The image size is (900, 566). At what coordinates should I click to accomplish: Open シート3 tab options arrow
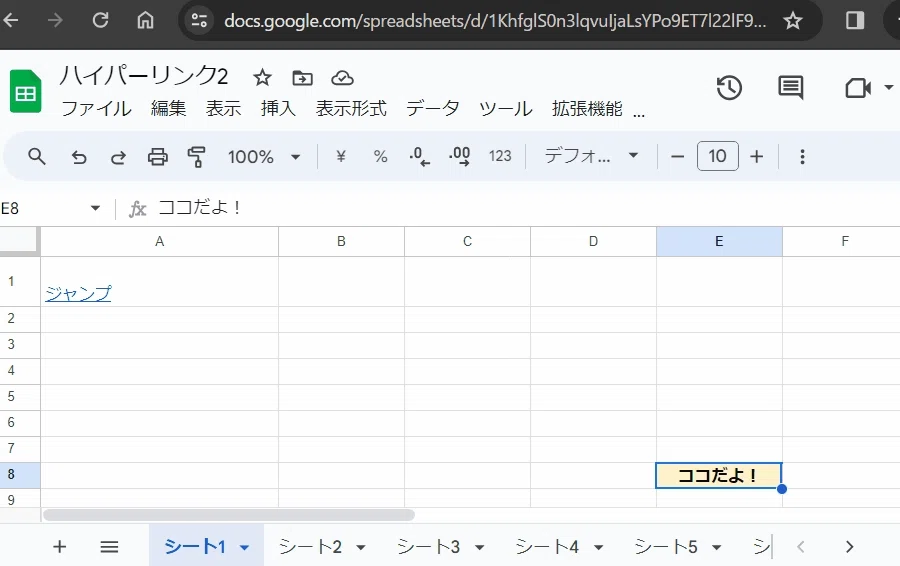pos(480,547)
